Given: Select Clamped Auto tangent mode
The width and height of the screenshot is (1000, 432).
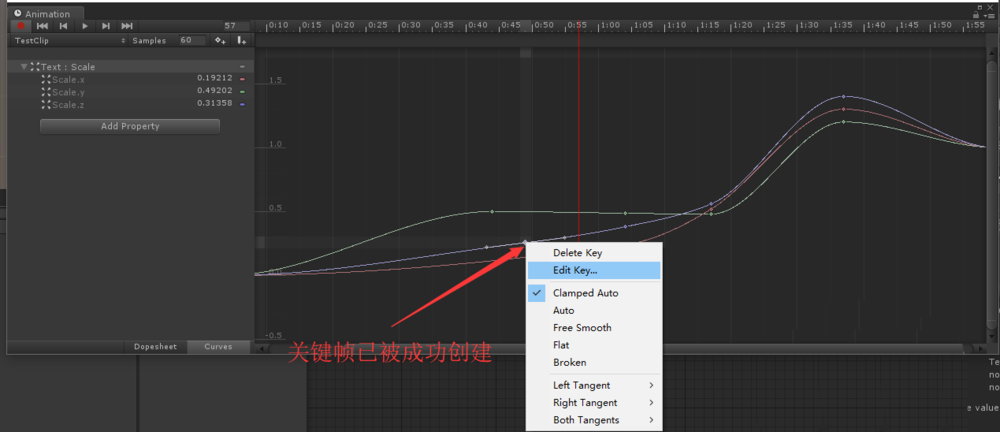Looking at the screenshot, I should 585,293.
